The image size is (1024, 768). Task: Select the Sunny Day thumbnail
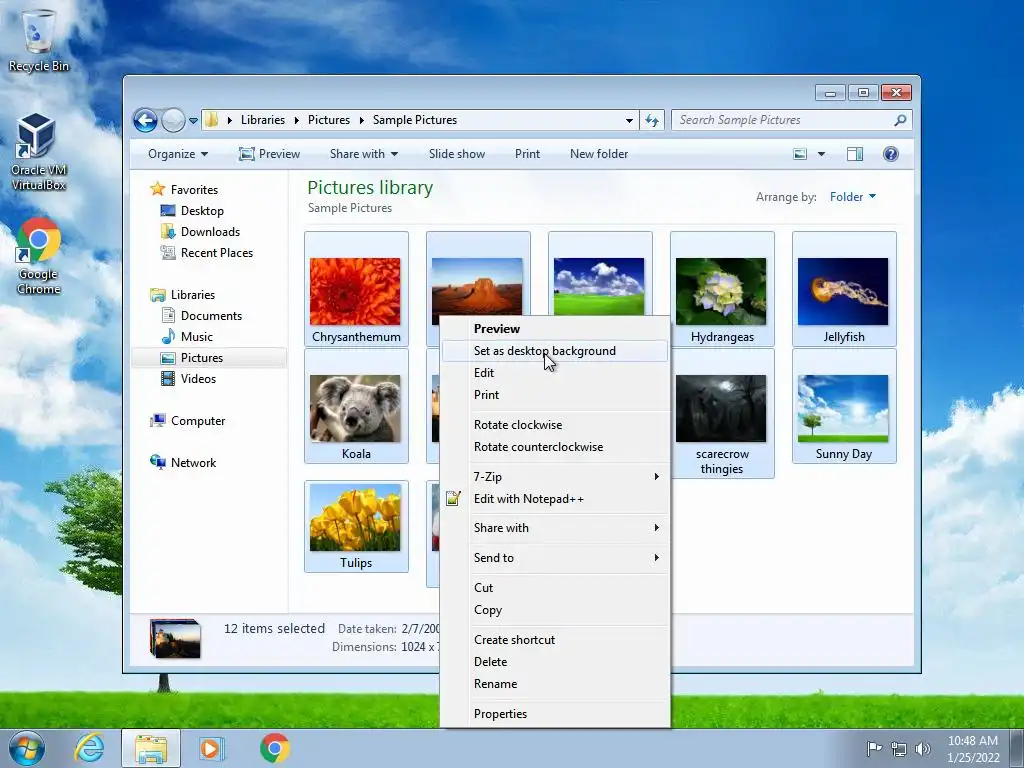tap(844, 406)
